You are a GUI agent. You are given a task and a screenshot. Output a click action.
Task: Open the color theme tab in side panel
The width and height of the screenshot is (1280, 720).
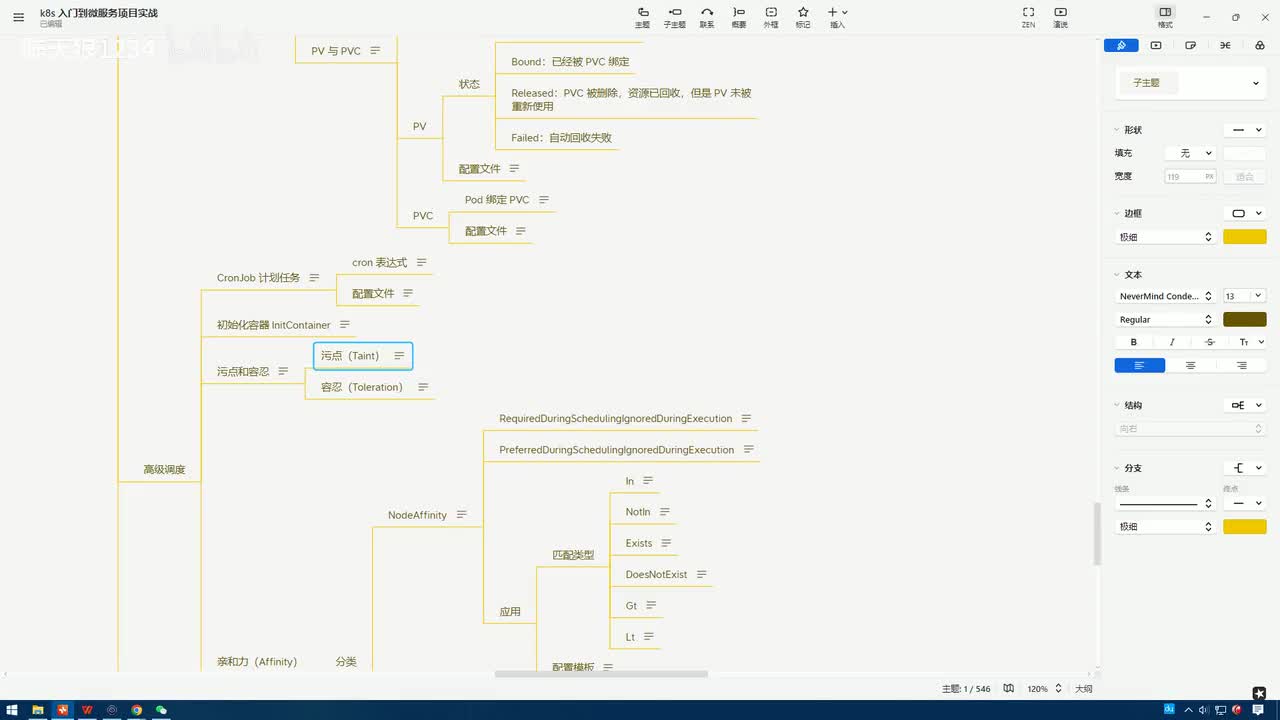pos(1259,45)
